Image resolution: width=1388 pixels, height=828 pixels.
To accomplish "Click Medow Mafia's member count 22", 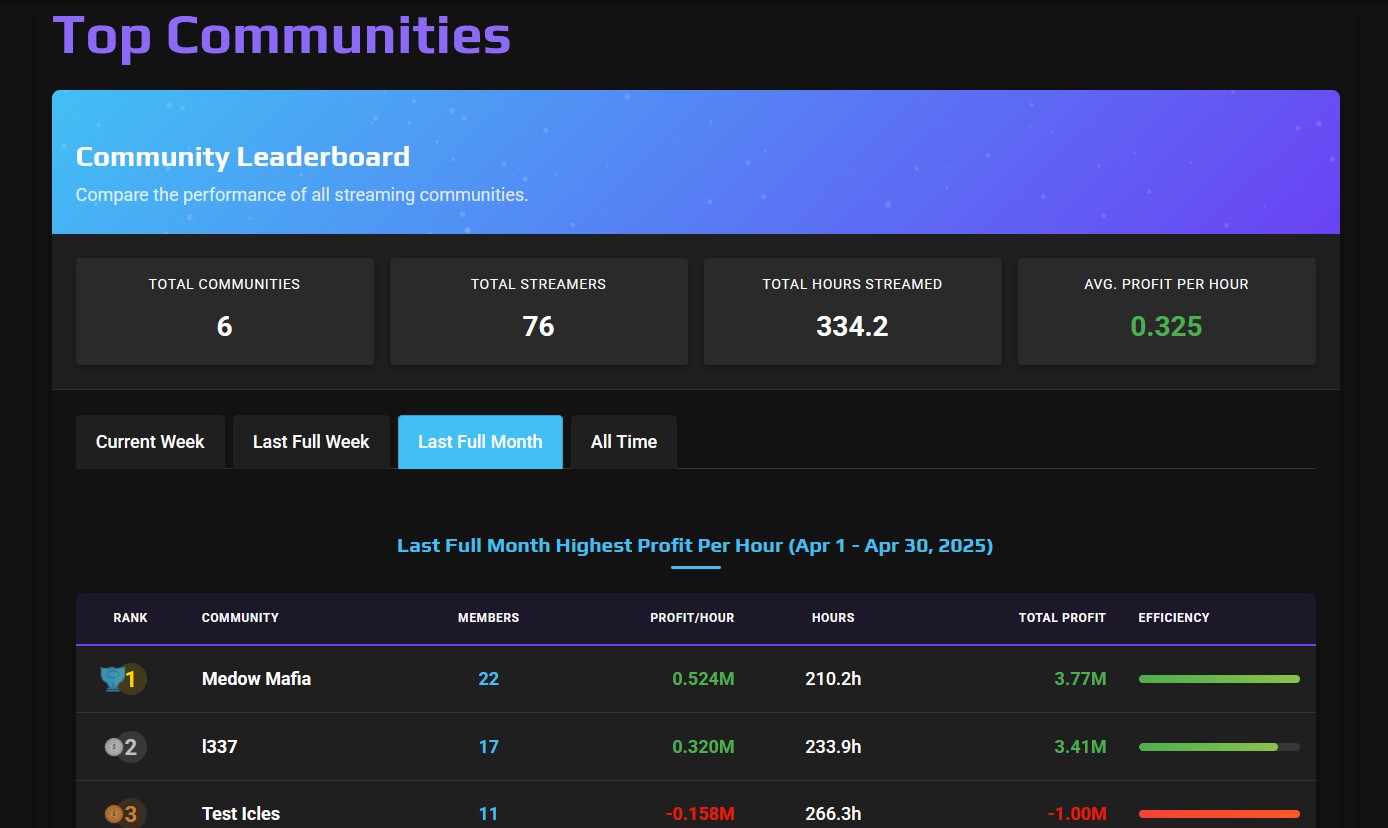I will pos(488,679).
